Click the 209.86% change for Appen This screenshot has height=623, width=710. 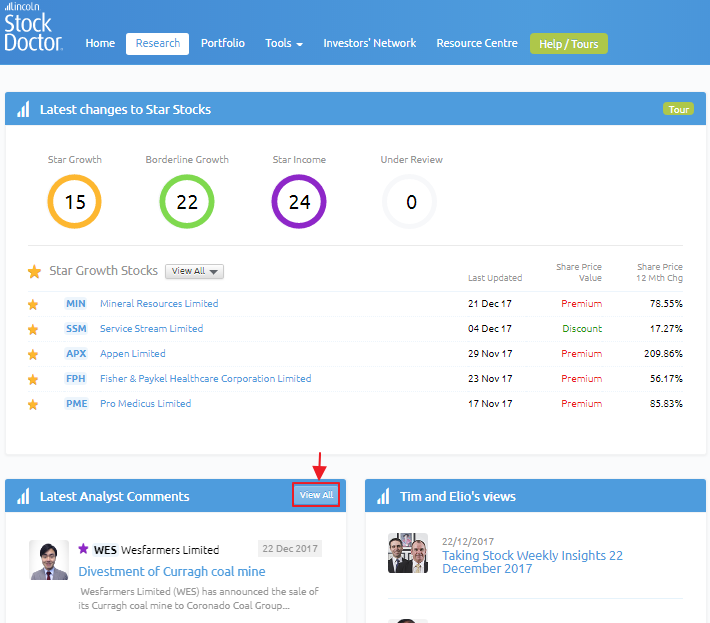(663, 353)
